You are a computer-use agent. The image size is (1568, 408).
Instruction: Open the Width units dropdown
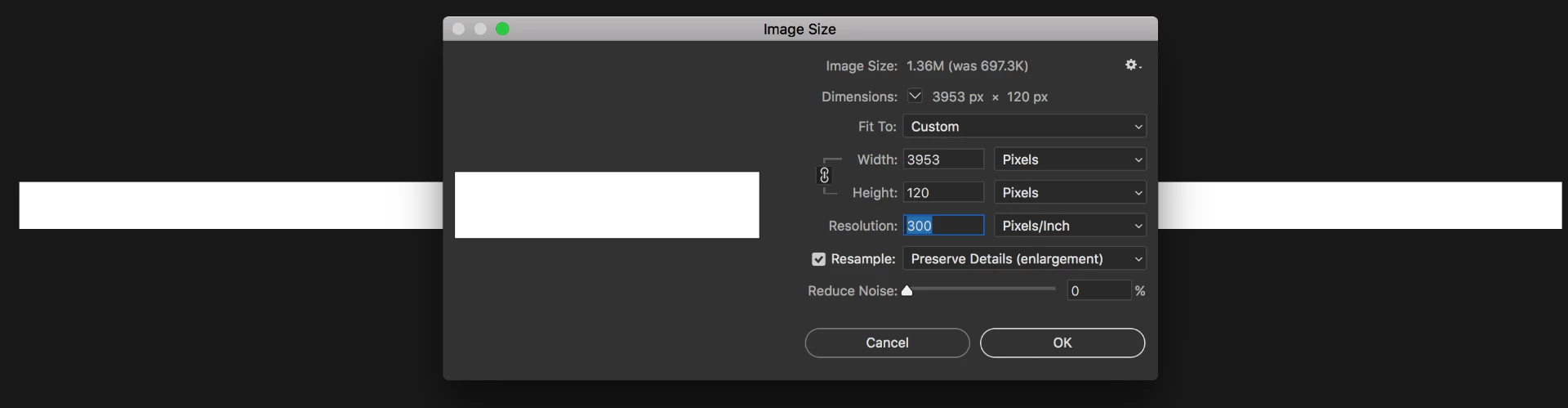[x=1070, y=159]
